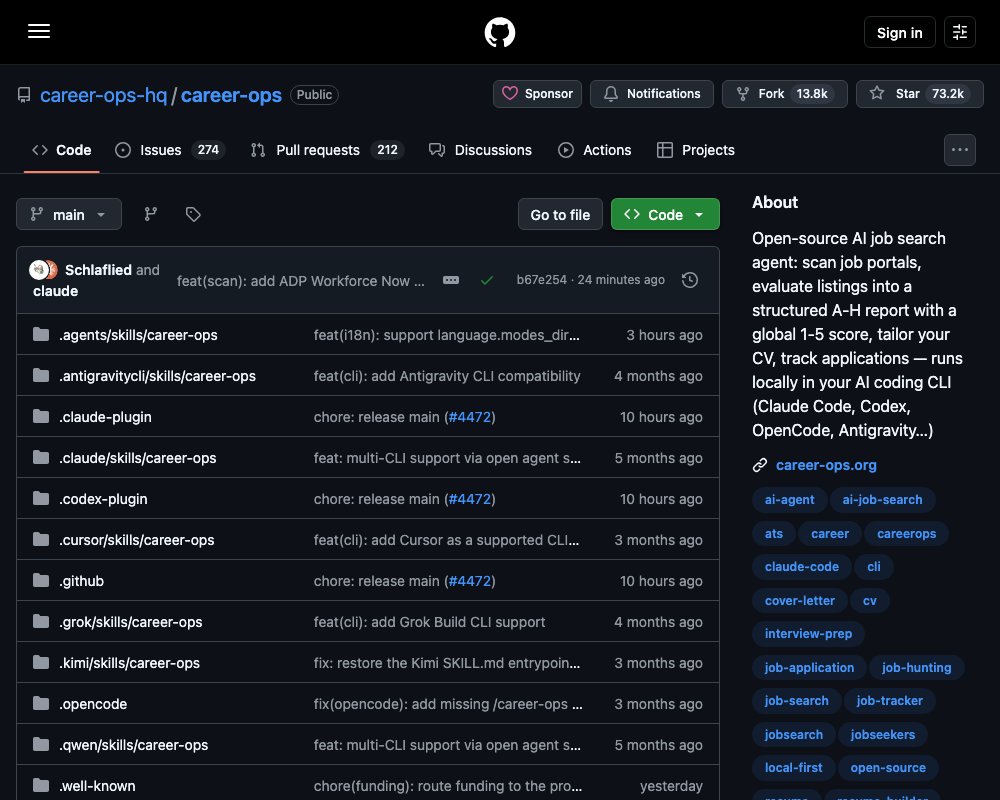Select the ai-agent topic tag
The image size is (1000, 800).
point(790,500)
